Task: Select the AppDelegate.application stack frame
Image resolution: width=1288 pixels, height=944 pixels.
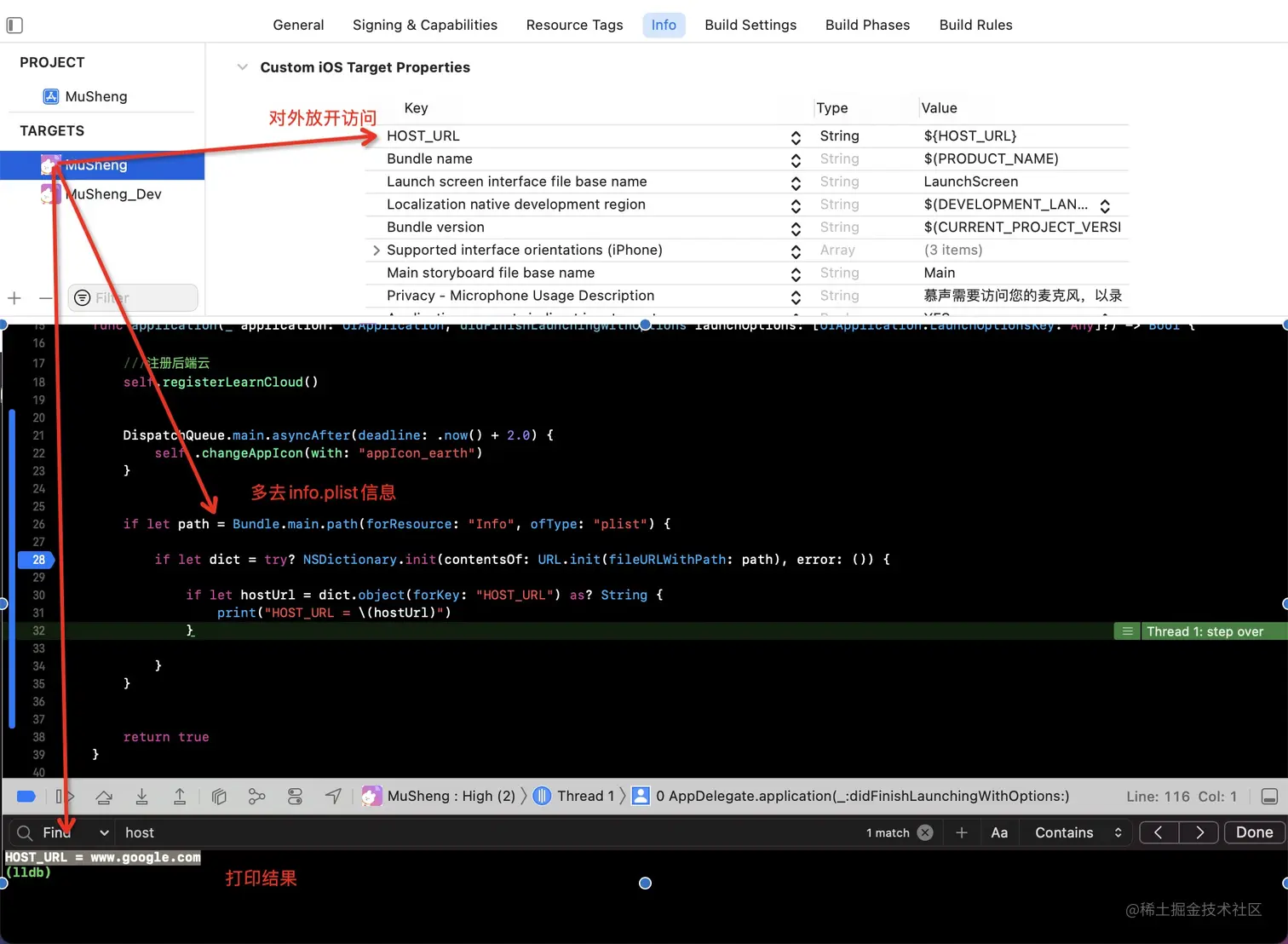Action: (x=862, y=797)
